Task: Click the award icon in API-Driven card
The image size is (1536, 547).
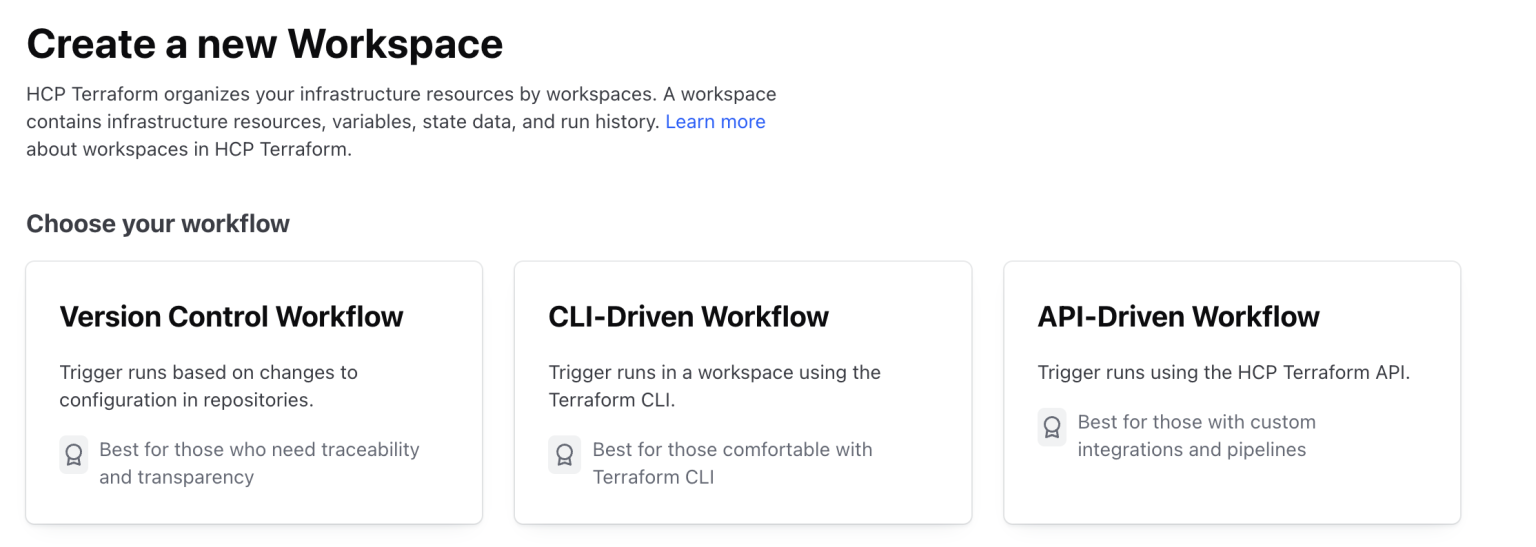Action: coord(1052,426)
